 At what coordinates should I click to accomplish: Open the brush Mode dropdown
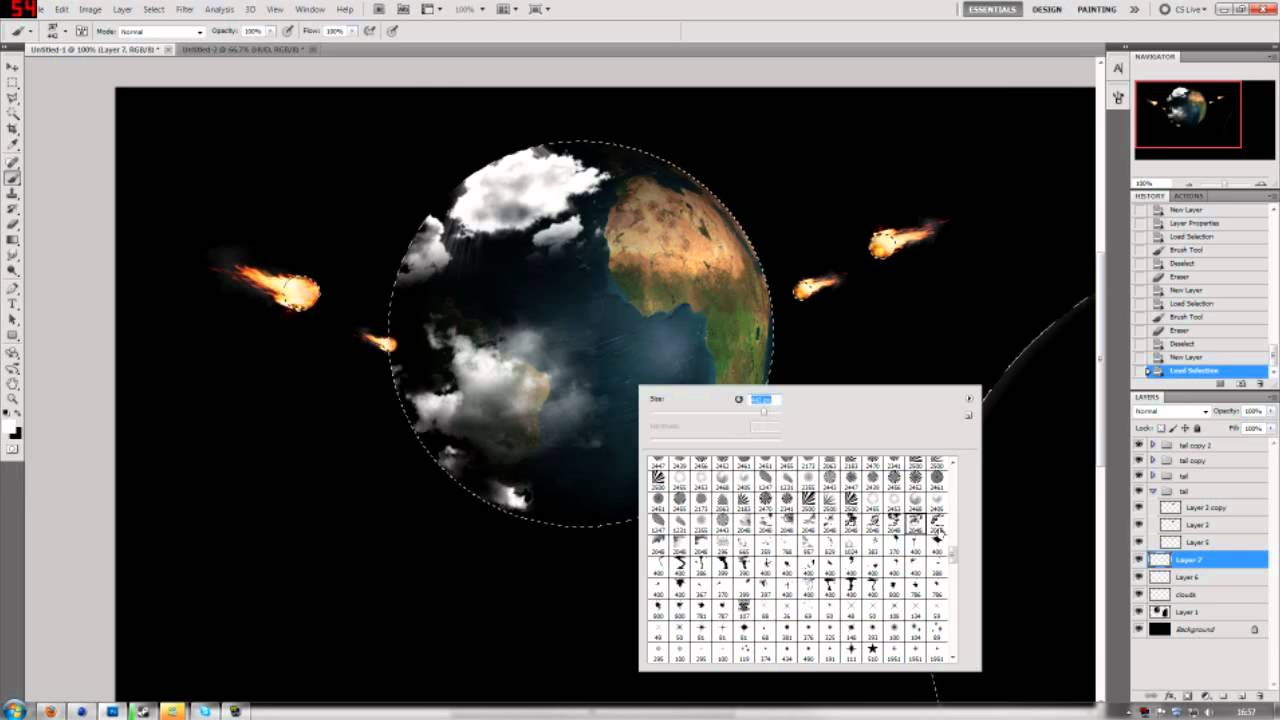coord(161,31)
